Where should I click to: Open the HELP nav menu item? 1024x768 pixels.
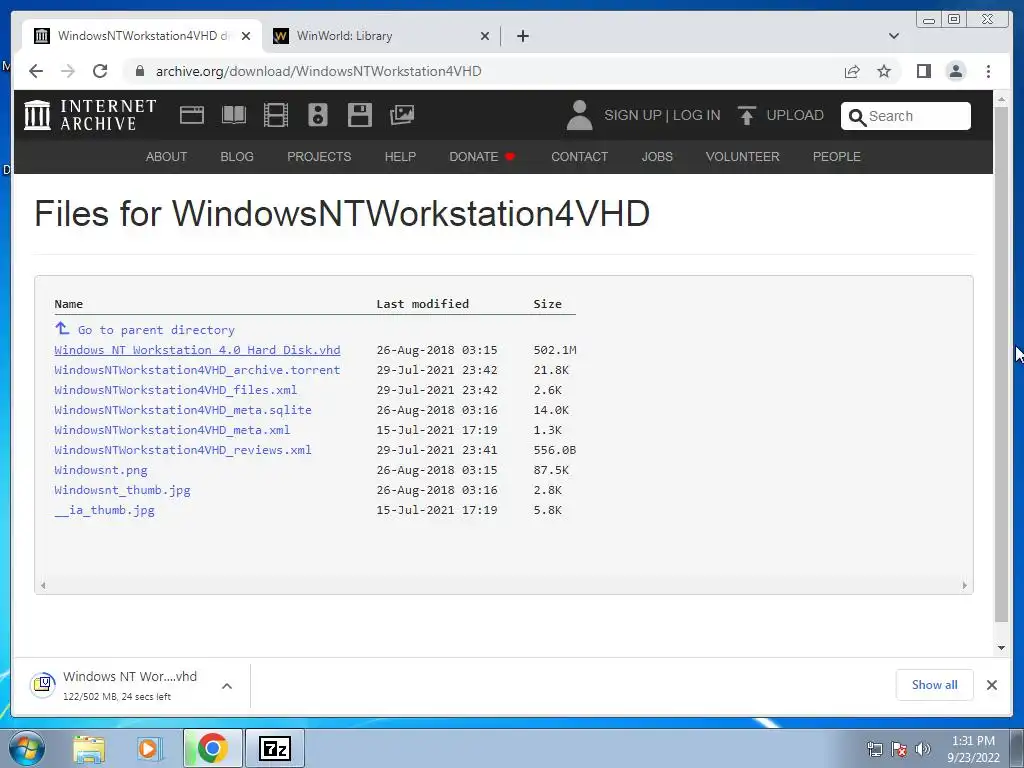[x=400, y=157]
